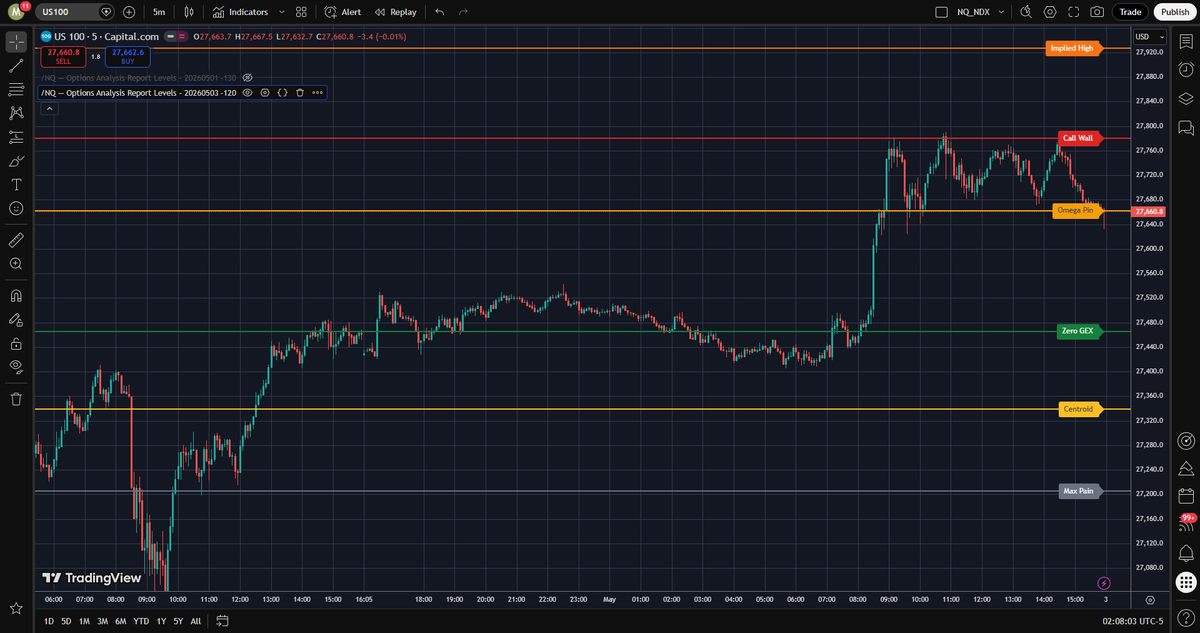Select the text annotation tool
1200x633 pixels.
(16, 185)
